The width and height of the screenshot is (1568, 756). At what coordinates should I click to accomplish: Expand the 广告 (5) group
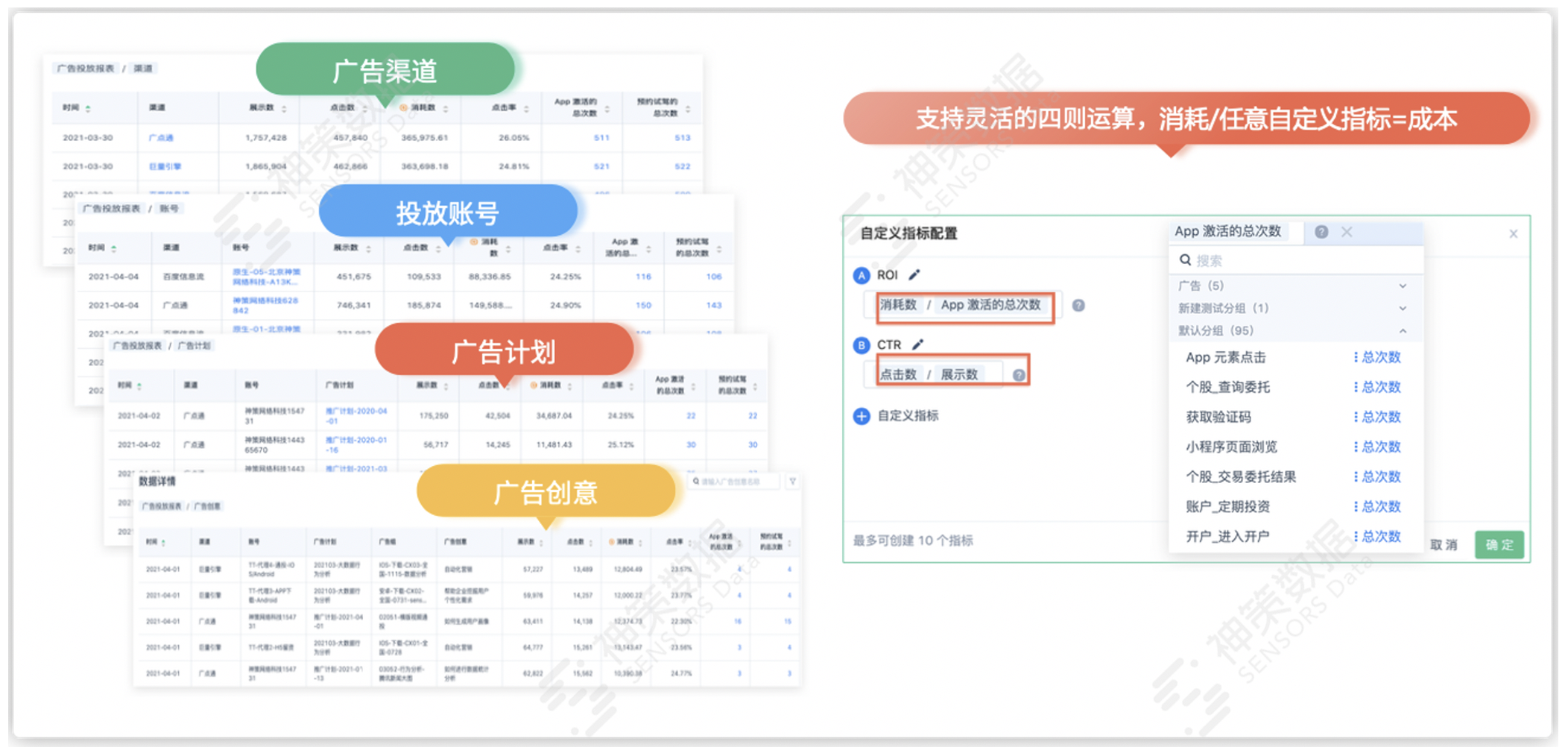click(x=1403, y=286)
